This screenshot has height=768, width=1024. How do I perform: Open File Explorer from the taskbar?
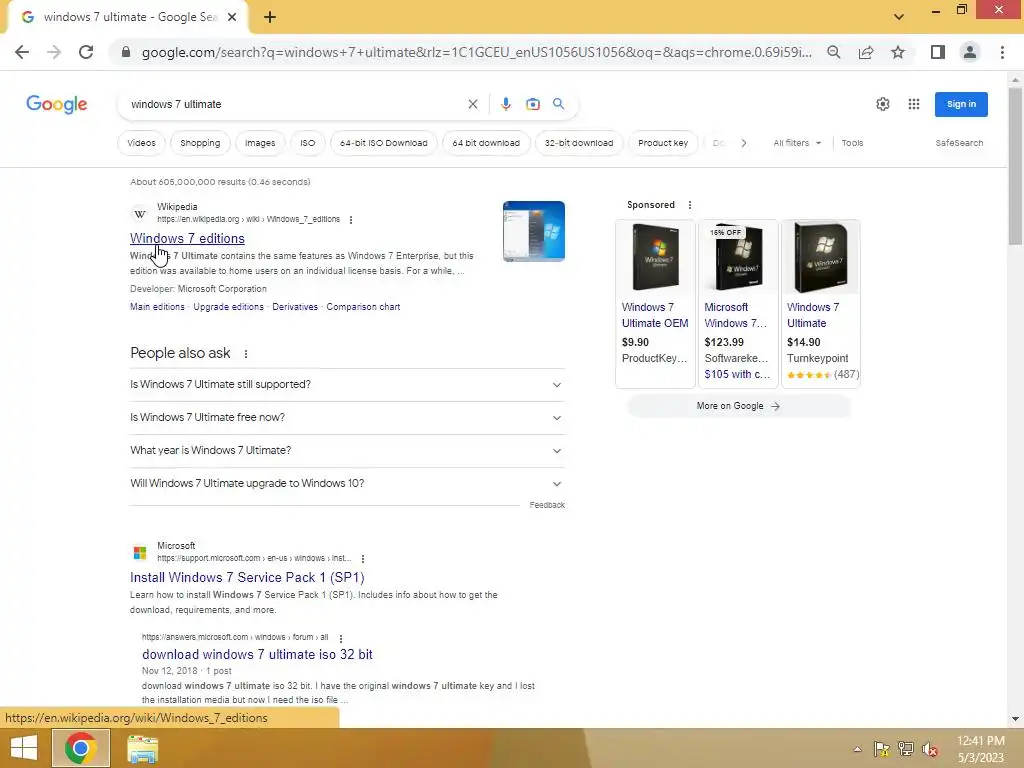point(142,749)
